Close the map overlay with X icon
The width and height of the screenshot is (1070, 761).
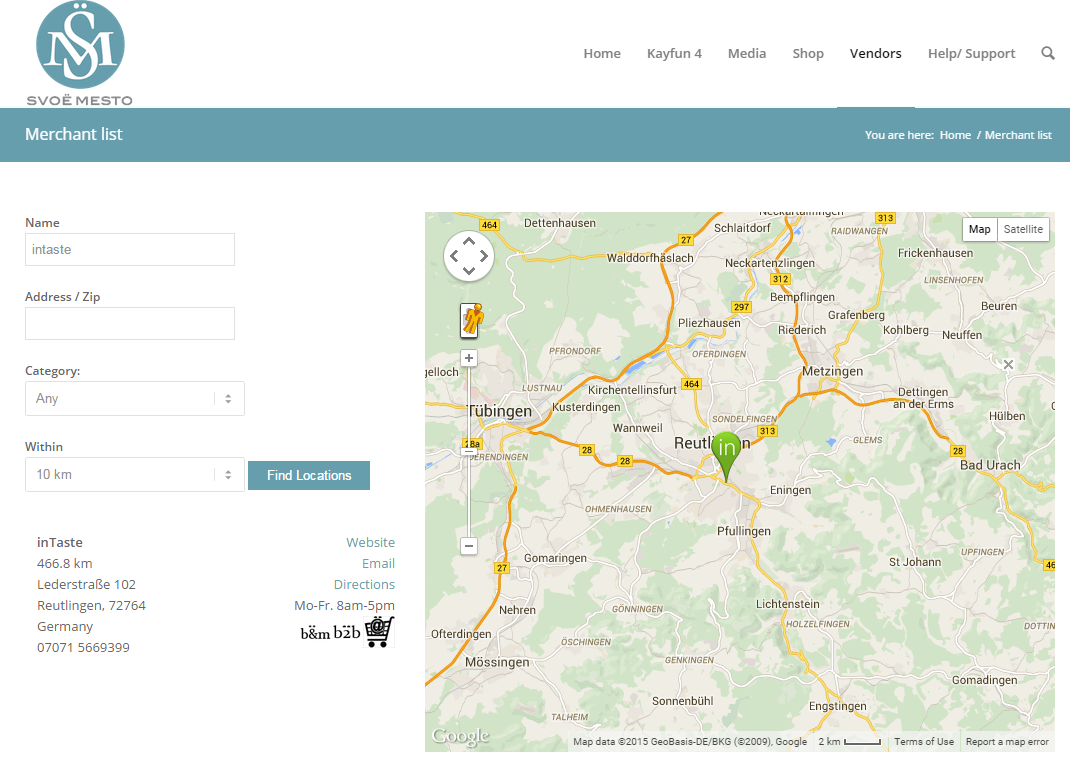point(1008,364)
